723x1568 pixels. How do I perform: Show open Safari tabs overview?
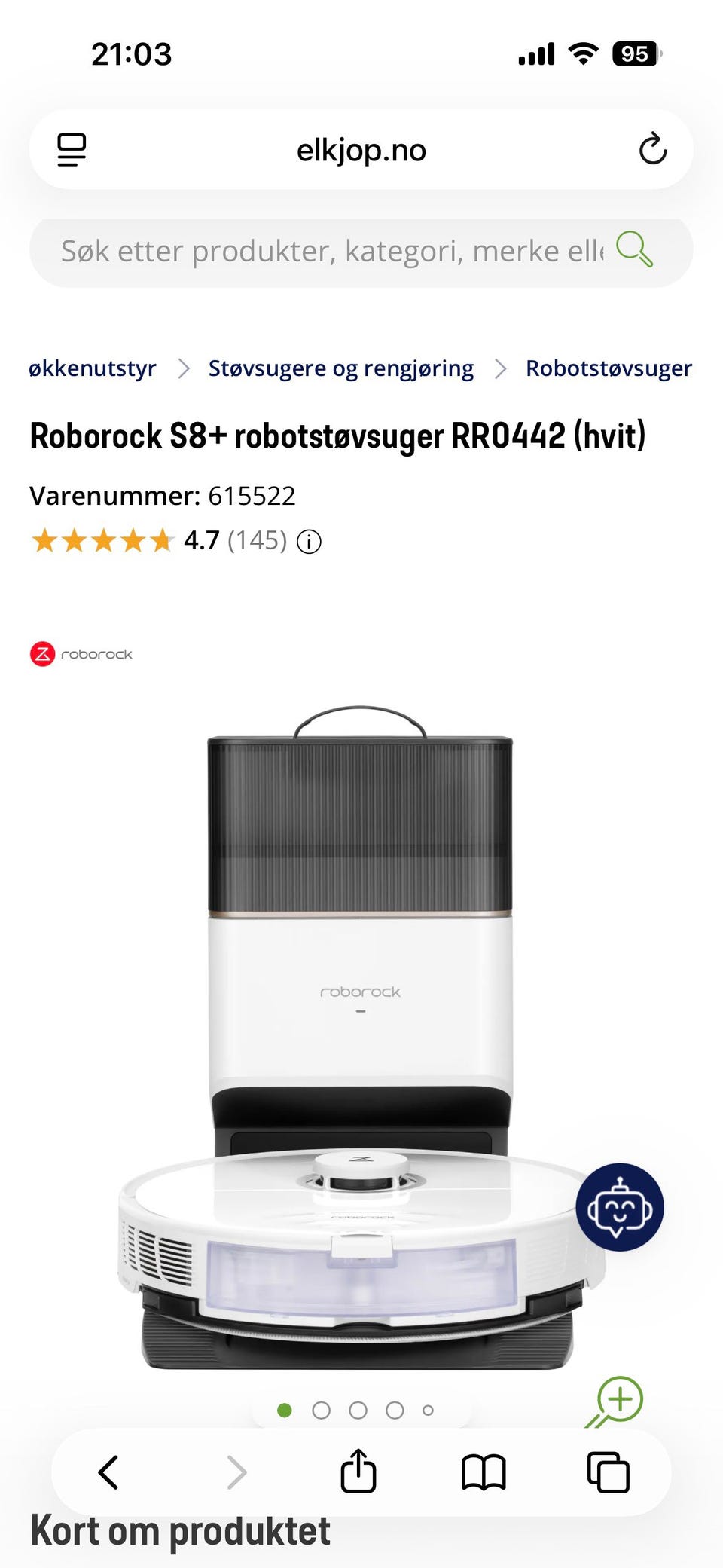click(x=609, y=1472)
